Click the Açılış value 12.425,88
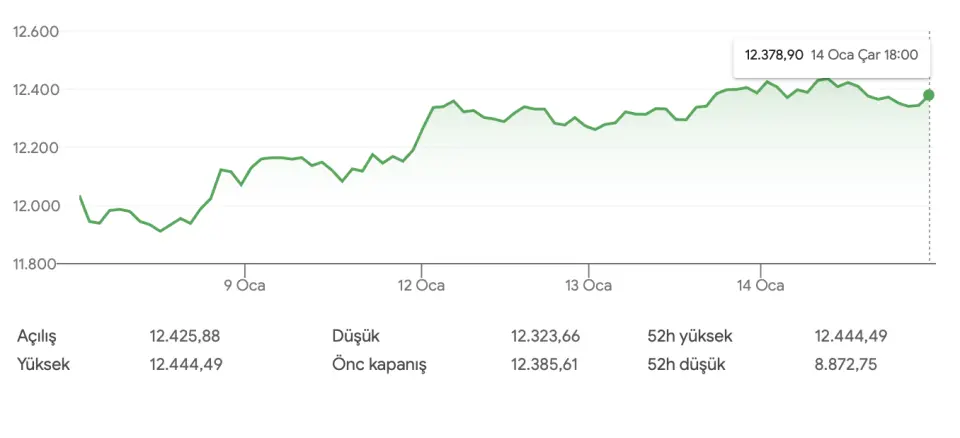Viewport: 960px width, 438px height. 186,336
